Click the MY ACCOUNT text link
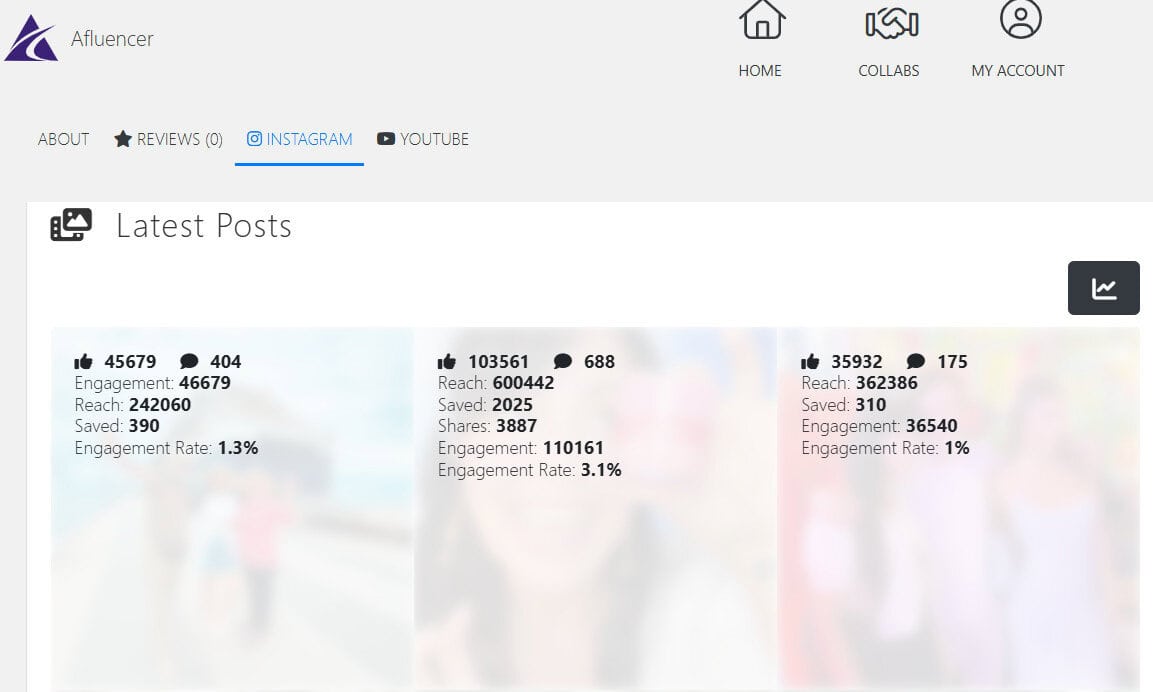This screenshot has height=692, width=1153. click(x=1017, y=71)
